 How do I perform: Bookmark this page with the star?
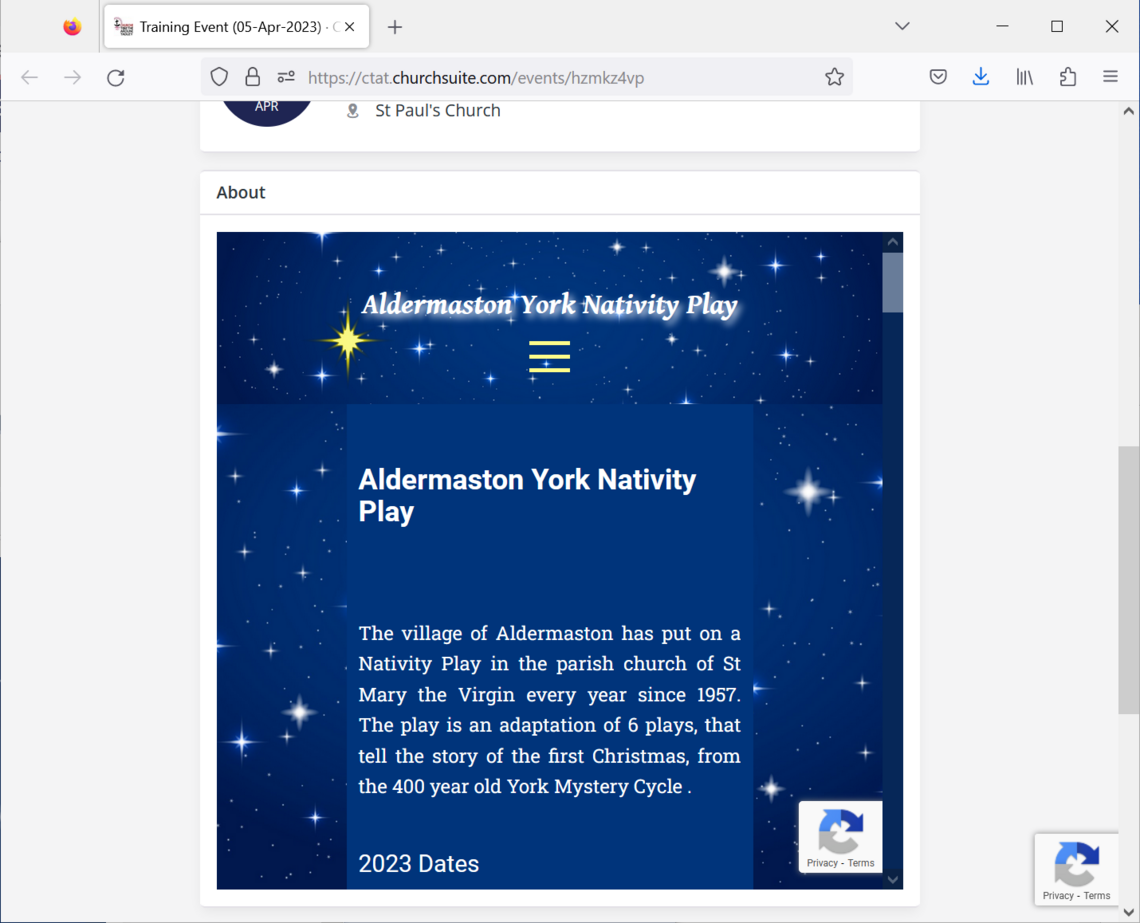click(x=835, y=77)
